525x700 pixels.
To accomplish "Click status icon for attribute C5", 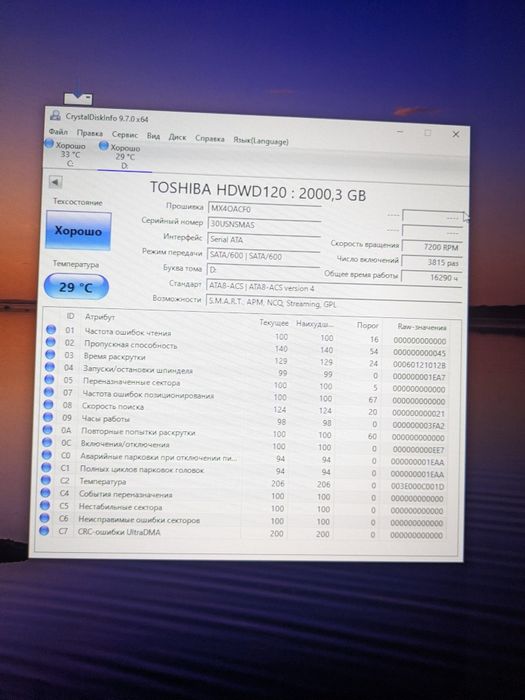I will click(45, 505).
